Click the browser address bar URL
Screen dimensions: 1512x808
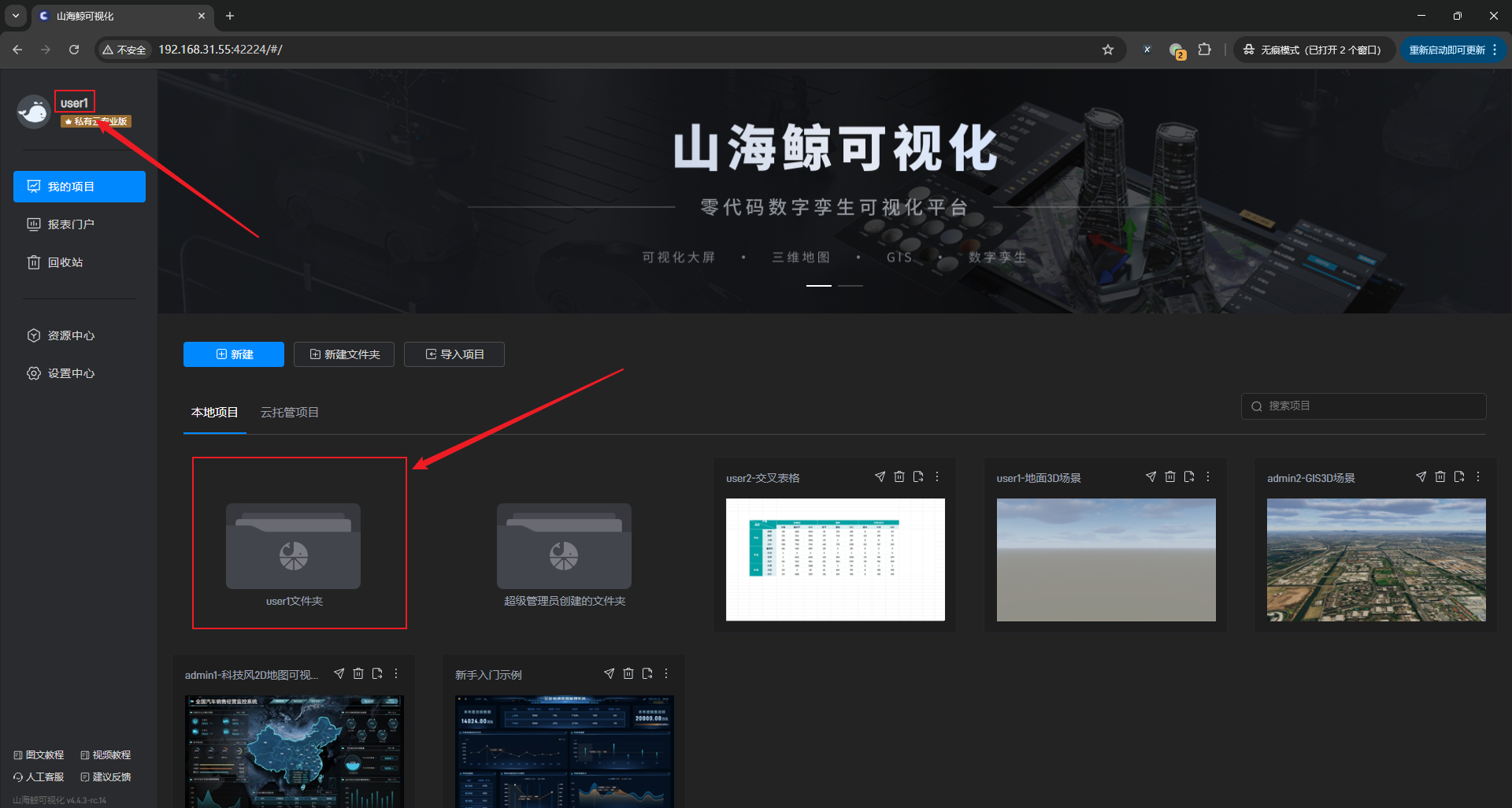220,50
